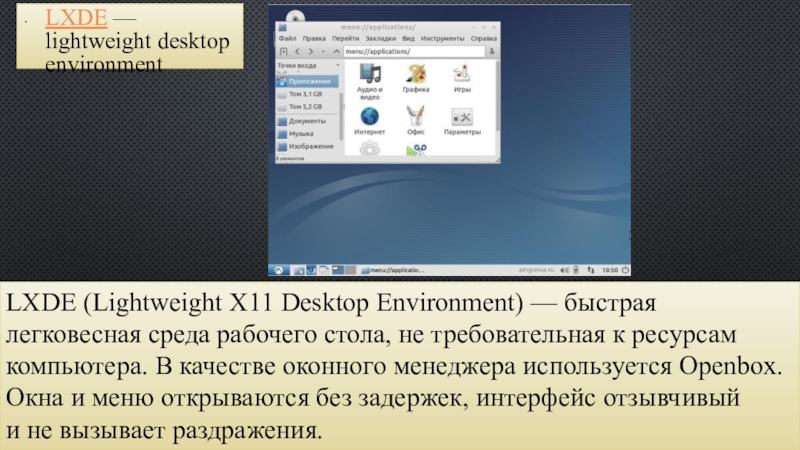Image resolution: width=800 pixels, height=450 pixels.
Task: Click the side pane vertical scrollbar
Action: [x=341, y=116]
